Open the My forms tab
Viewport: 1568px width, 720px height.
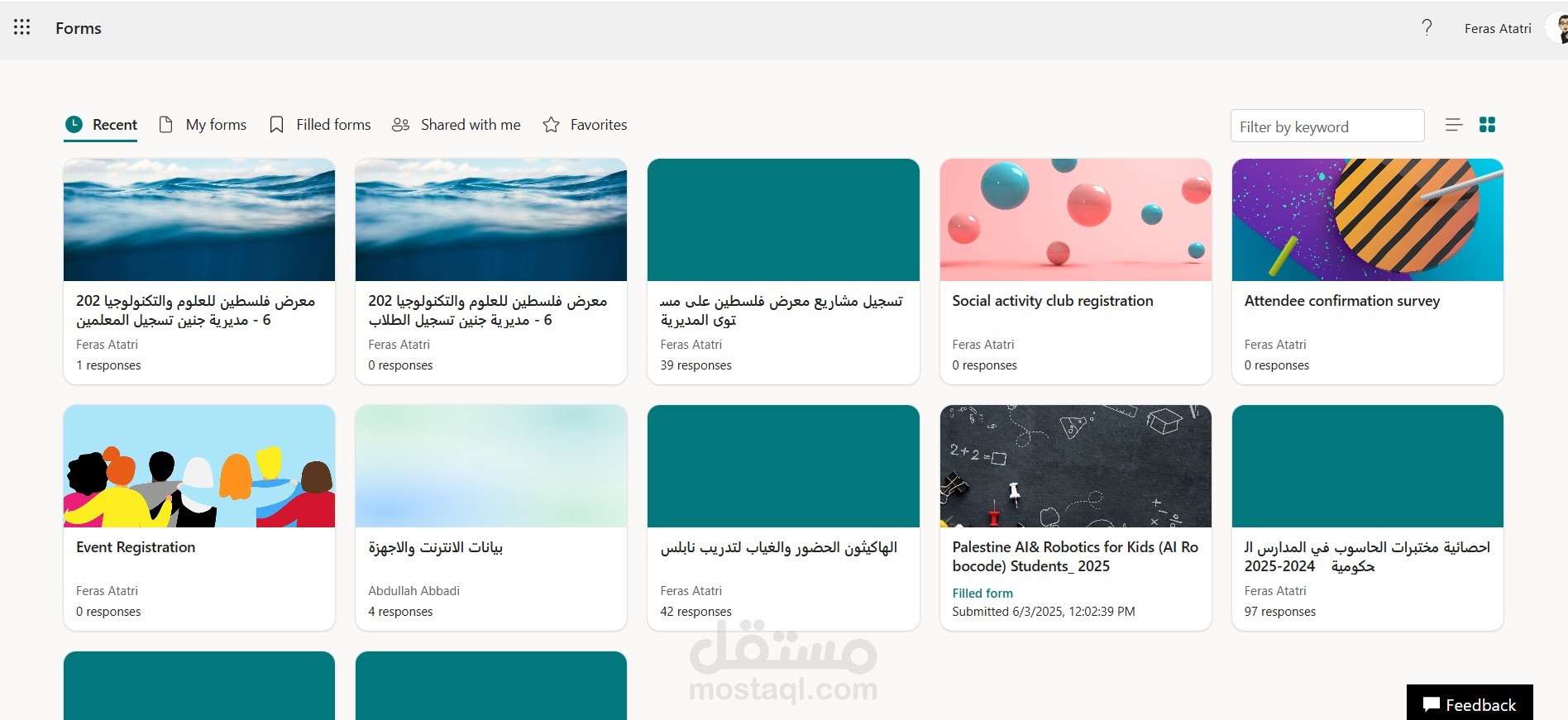[x=203, y=125]
